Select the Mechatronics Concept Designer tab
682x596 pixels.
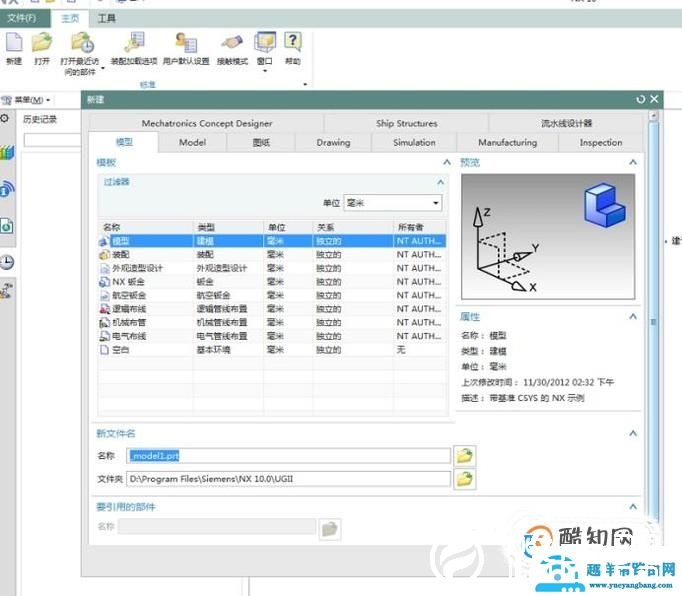tap(207, 124)
